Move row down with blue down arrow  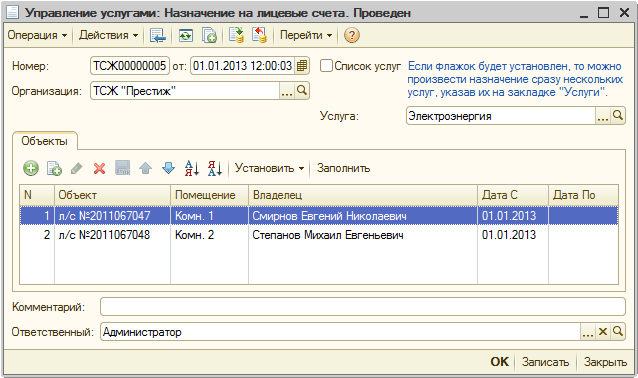[168, 168]
